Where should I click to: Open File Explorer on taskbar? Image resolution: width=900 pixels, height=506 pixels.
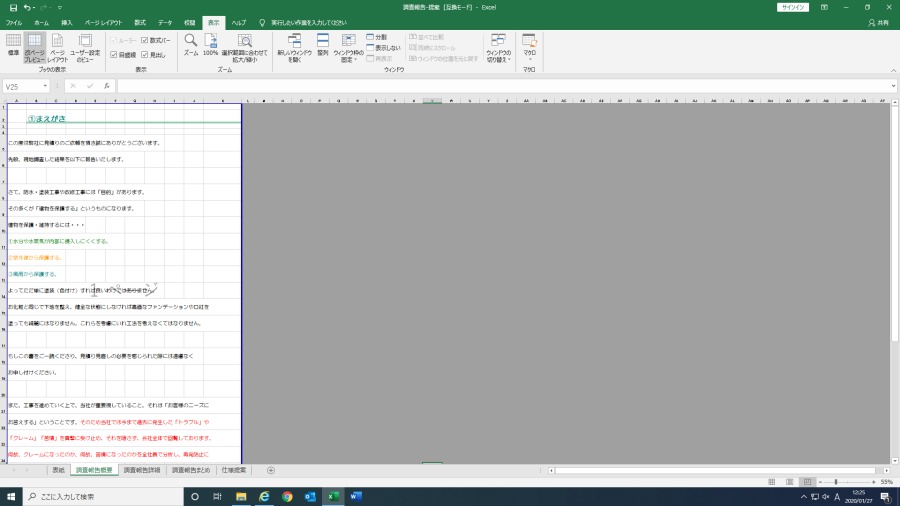pyautogui.click(x=241, y=496)
